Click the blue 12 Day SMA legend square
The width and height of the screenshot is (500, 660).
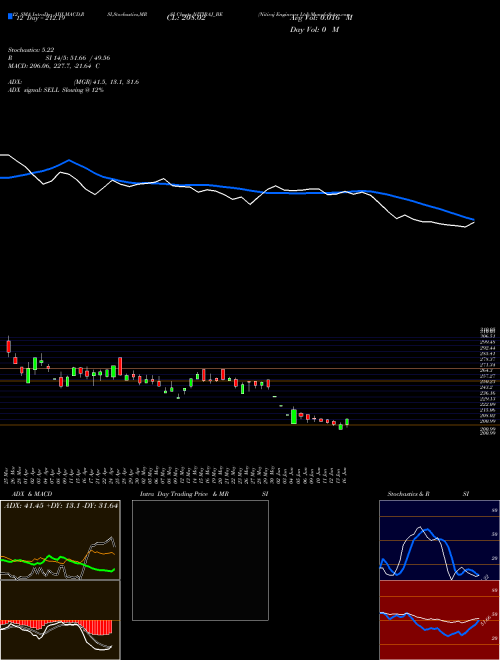click(x=11, y=17)
